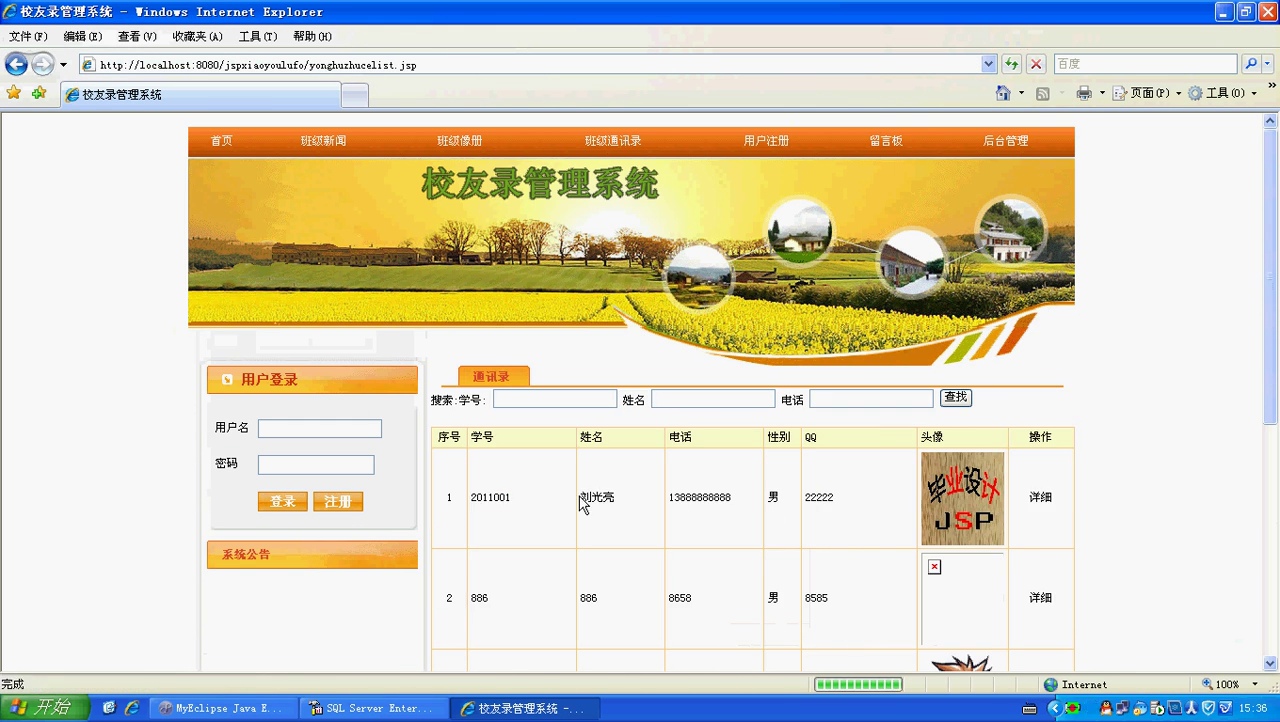Expand the address bar history dropdown
1280x722 pixels.
coord(989,64)
